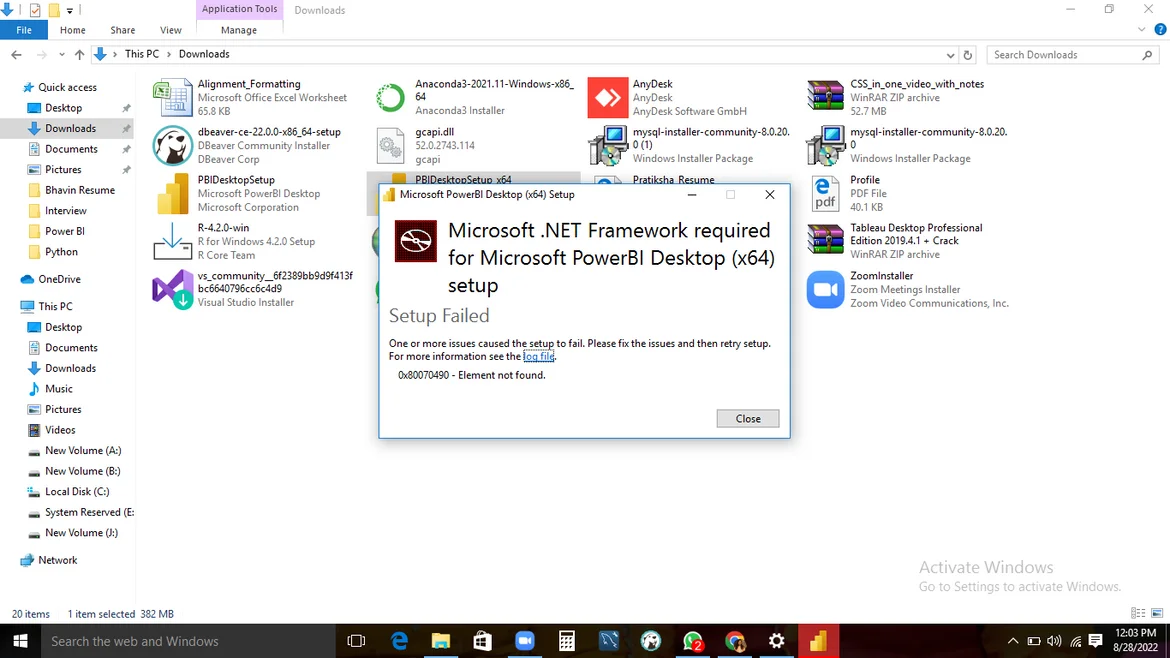Select the ZoomInstaller file icon
The width and height of the screenshot is (1170, 658).
point(825,290)
